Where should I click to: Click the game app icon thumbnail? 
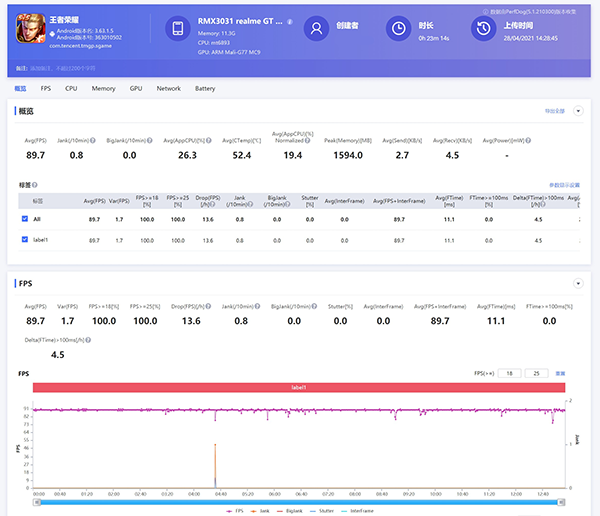[31, 30]
